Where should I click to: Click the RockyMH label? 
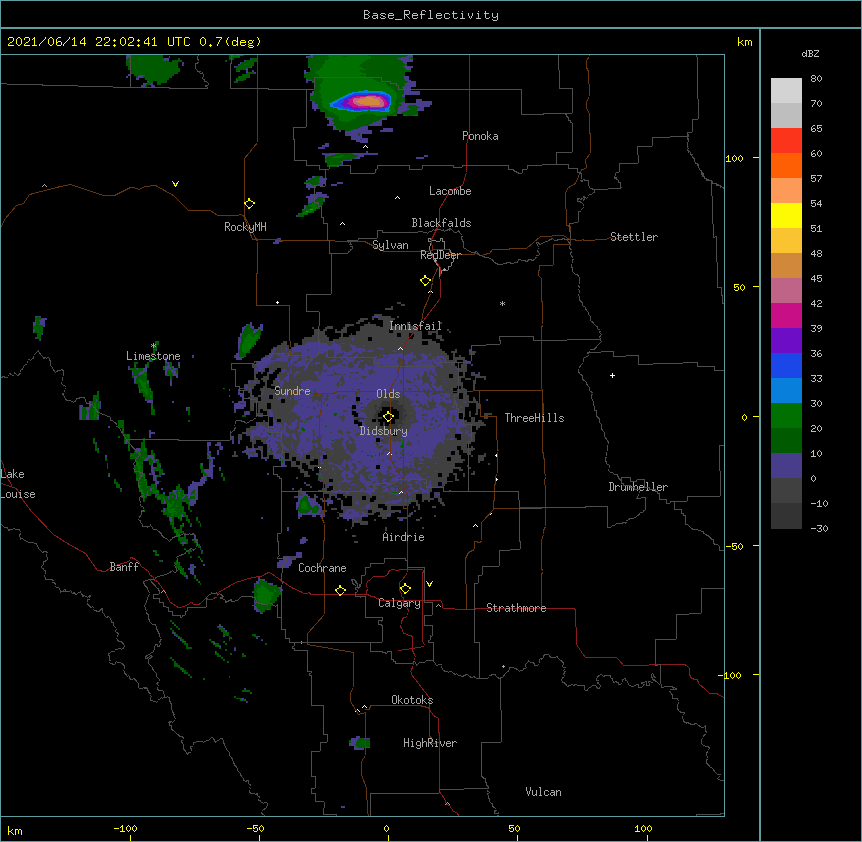(245, 227)
